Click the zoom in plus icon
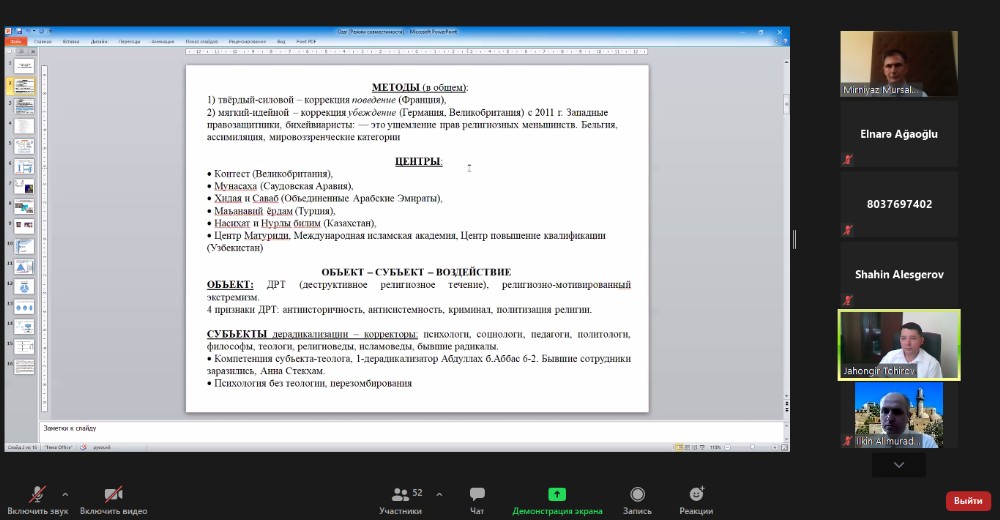The width and height of the screenshot is (1000, 520). pos(775,447)
